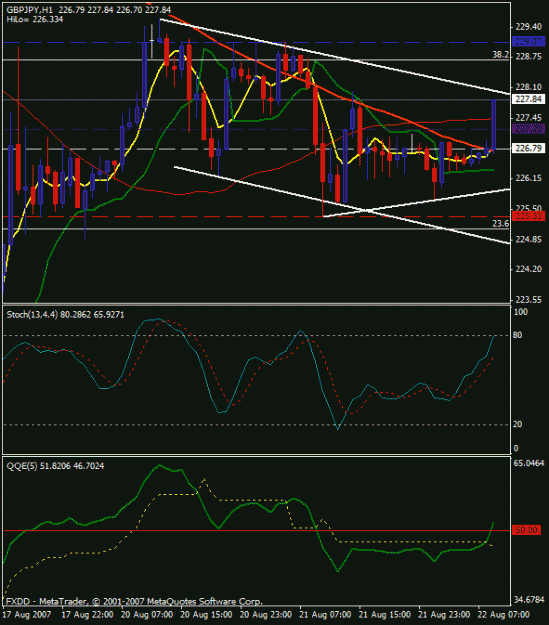Viewport: 549px width, 625px height.
Task: Click the stochastic 80 level label
Action: pos(517,335)
